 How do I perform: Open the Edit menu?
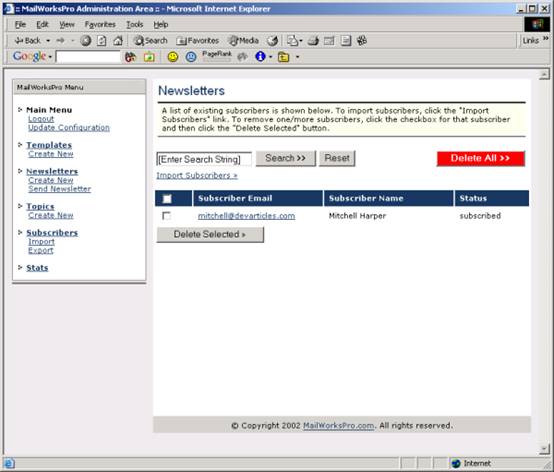[42, 24]
